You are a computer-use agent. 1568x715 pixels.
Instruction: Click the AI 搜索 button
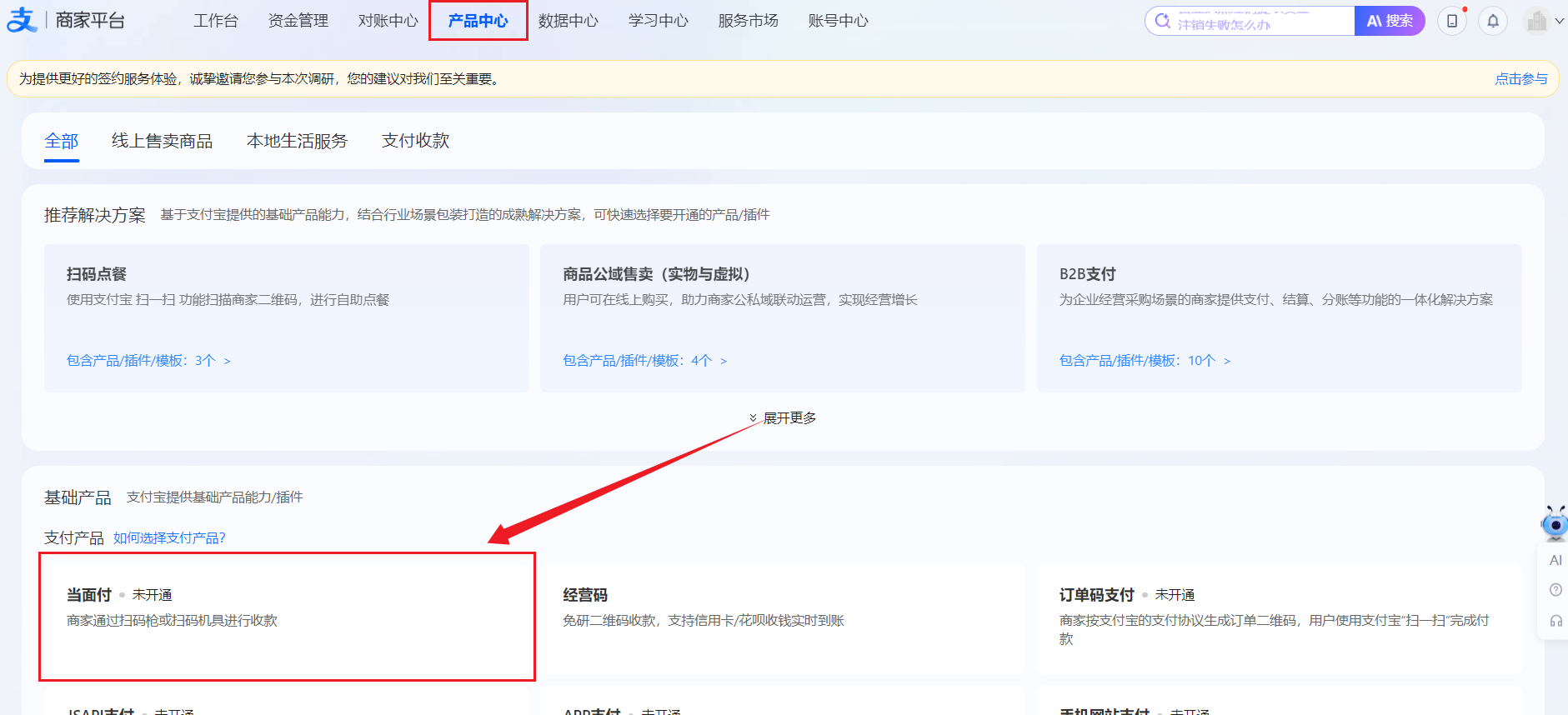click(1389, 21)
